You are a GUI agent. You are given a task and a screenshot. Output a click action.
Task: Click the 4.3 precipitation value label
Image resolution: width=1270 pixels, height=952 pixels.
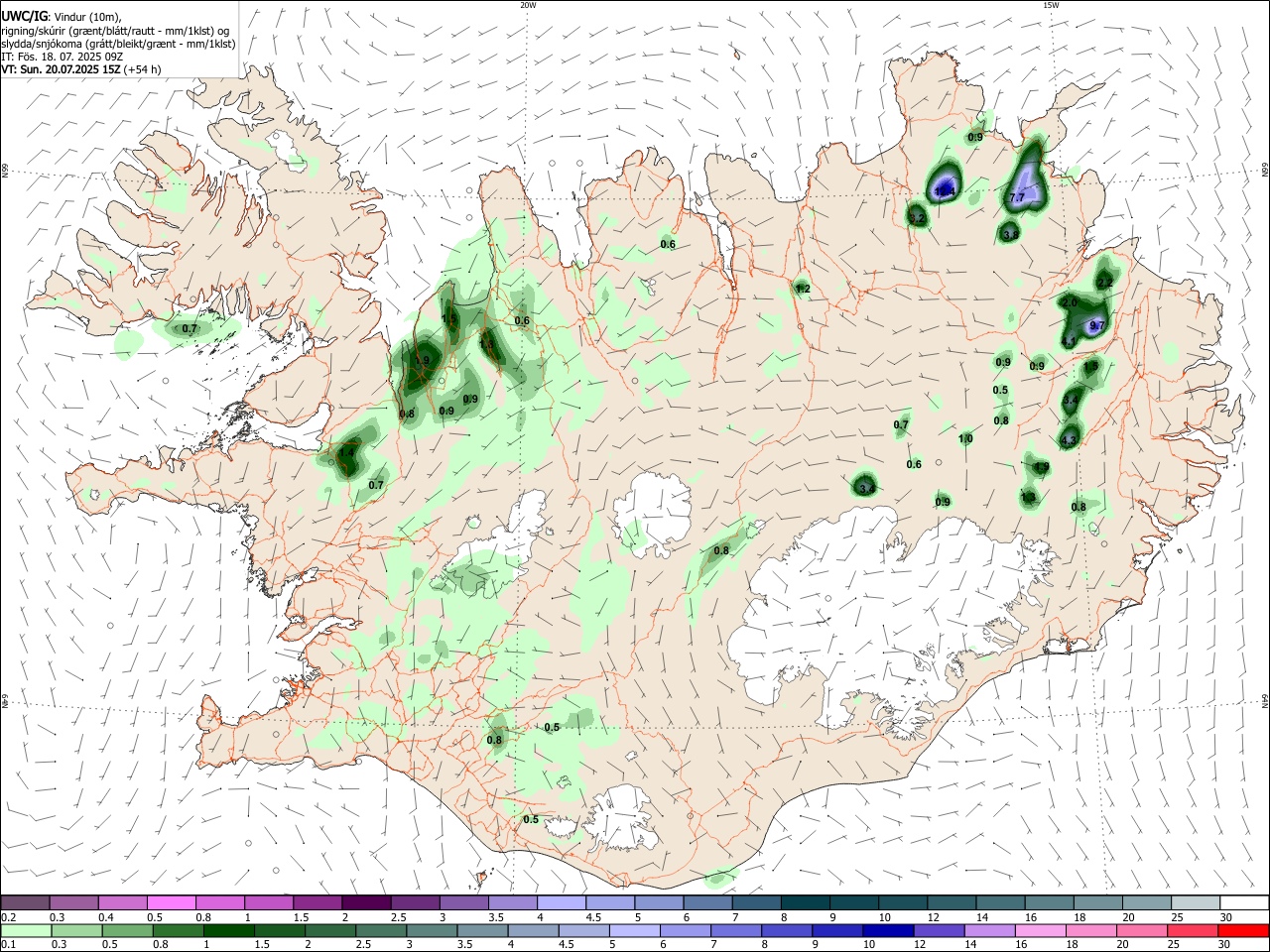tap(1069, 439)
